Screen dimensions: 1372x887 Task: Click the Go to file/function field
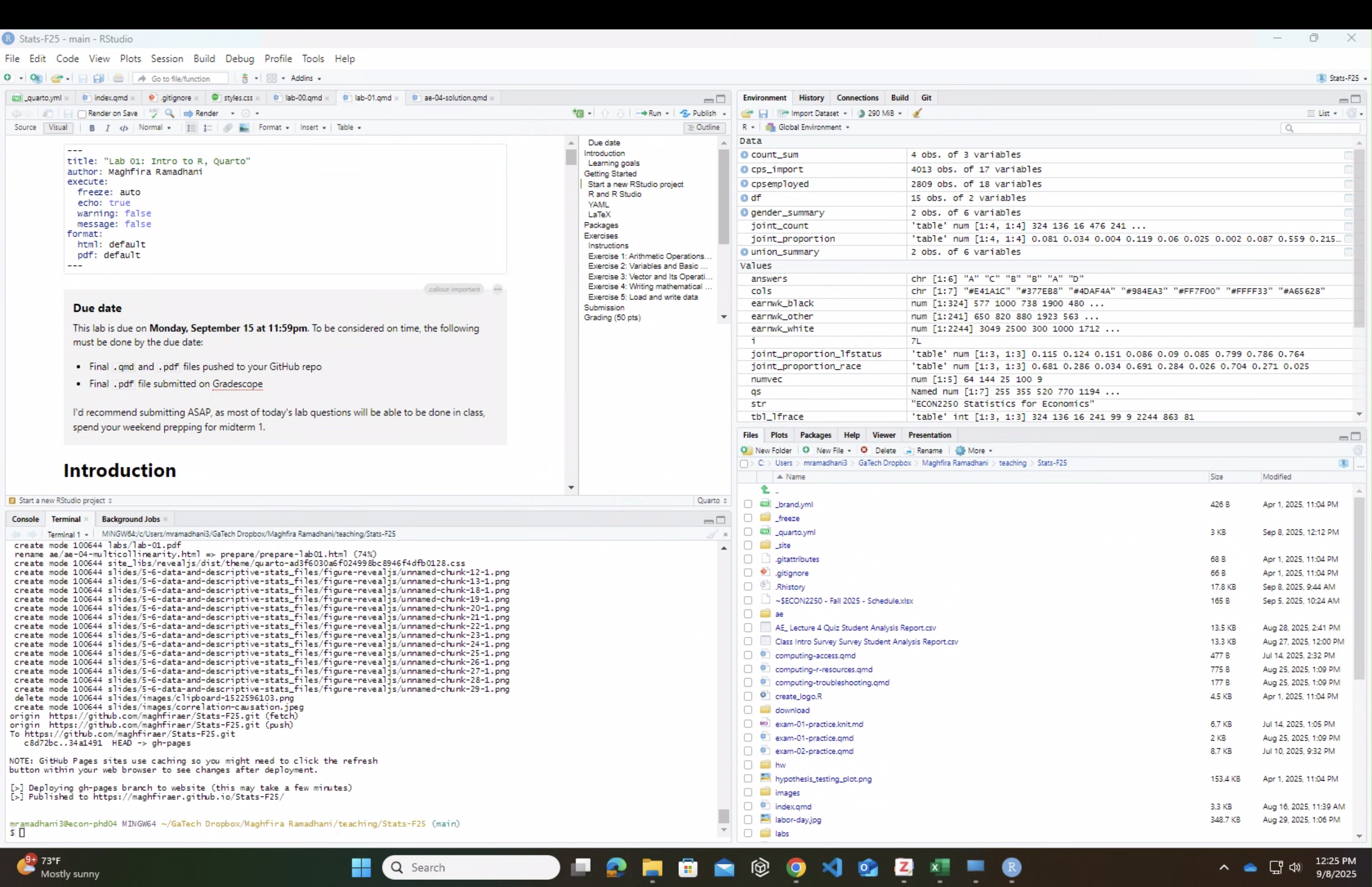pyautogui.click(x=180, y=78)
